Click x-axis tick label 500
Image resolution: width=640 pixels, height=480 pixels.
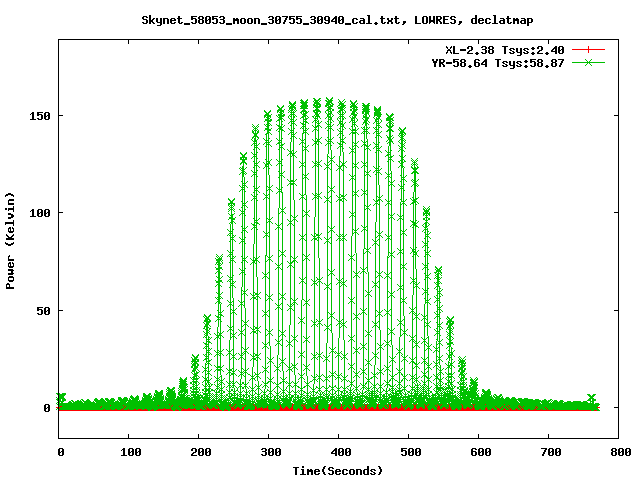[x=411, y=452]
